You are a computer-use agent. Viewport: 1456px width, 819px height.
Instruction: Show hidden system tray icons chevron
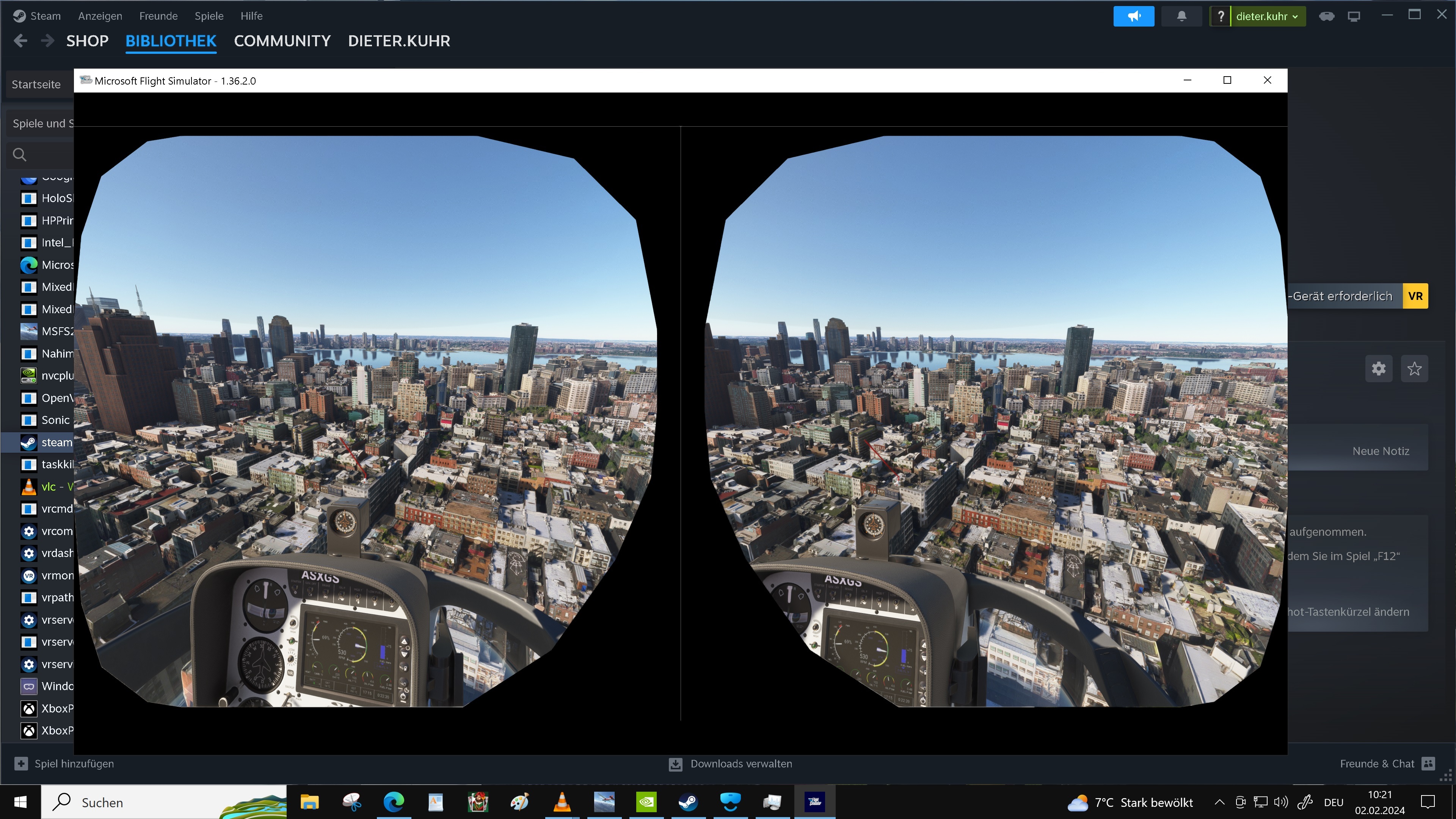[x=1220, y=802]
